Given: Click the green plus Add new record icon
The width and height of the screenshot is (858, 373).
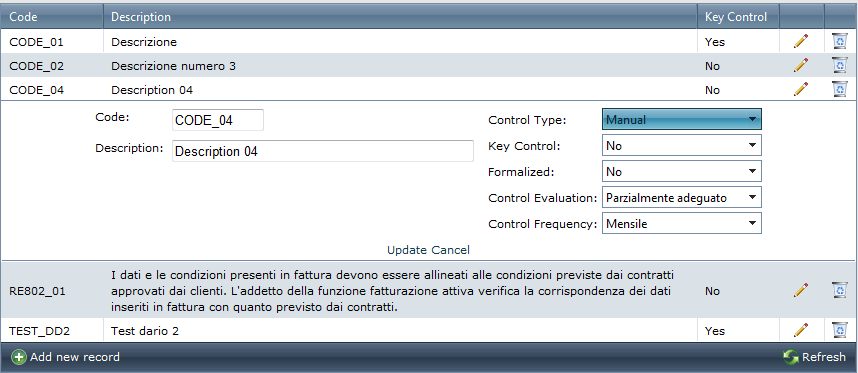Looking at the screenshot, I should click(19, 357).
